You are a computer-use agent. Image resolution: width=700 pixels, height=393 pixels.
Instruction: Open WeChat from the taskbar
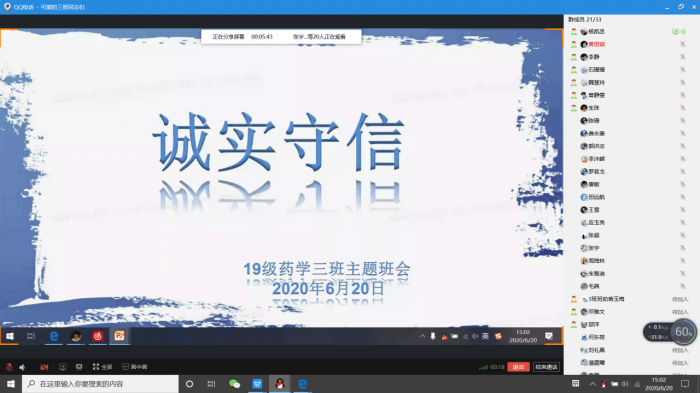(234, 384)
